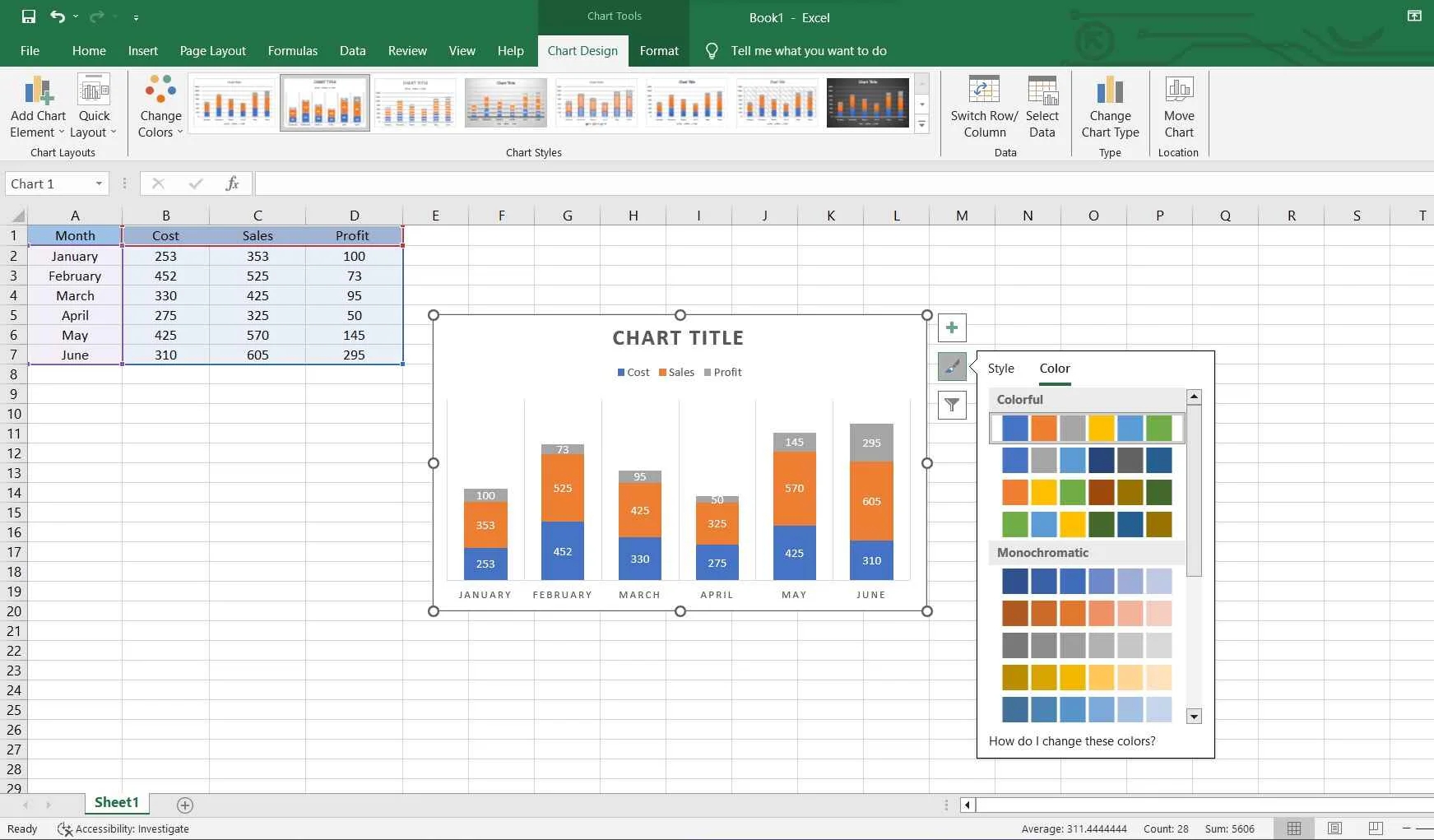Open the Undo history dropdown
This screenshot has height=840, width=1434.
tap(76, 17)
